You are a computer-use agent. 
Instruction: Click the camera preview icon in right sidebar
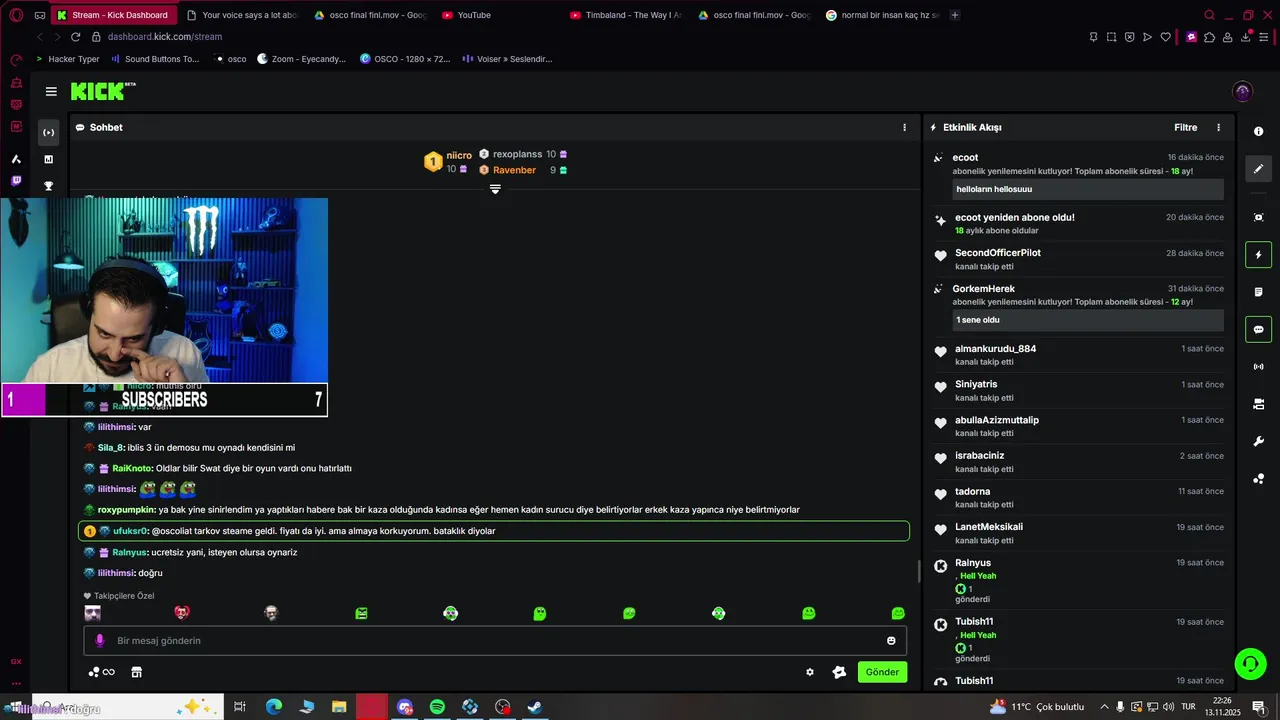[1258, 217]
